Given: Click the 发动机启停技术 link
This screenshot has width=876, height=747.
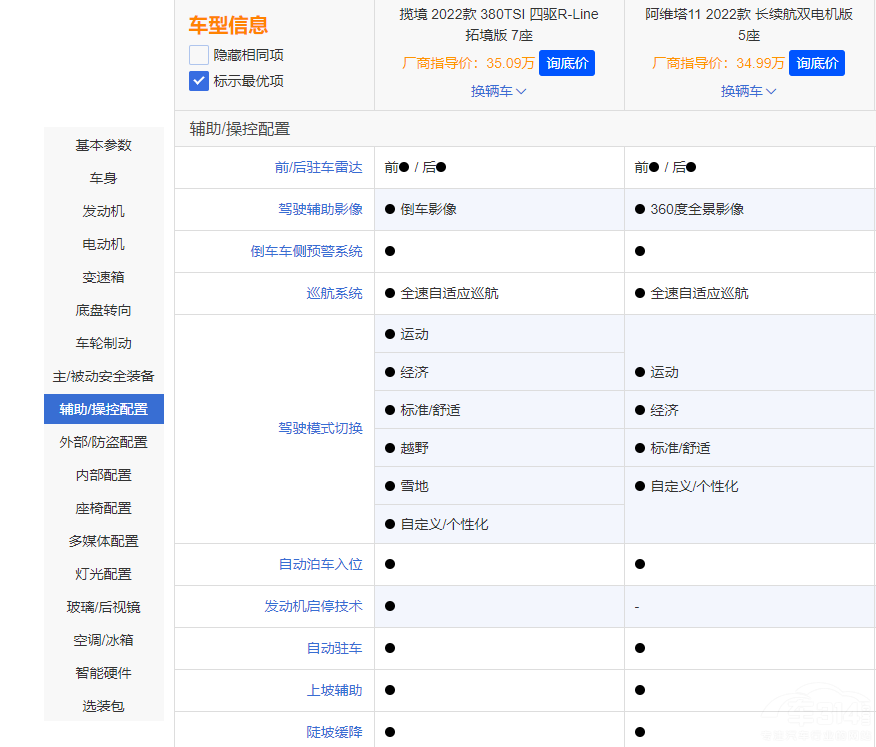Looking at the screenshot, I should coord(313,606).
